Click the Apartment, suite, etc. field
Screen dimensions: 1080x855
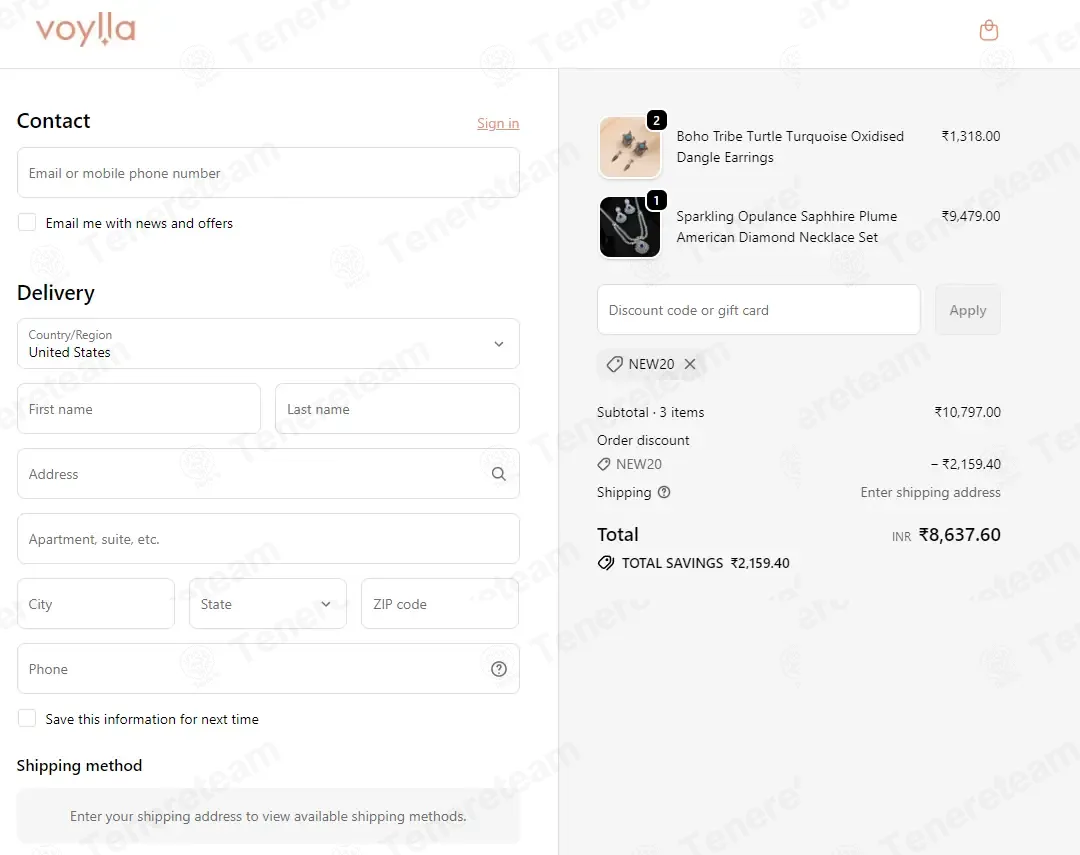268,539
